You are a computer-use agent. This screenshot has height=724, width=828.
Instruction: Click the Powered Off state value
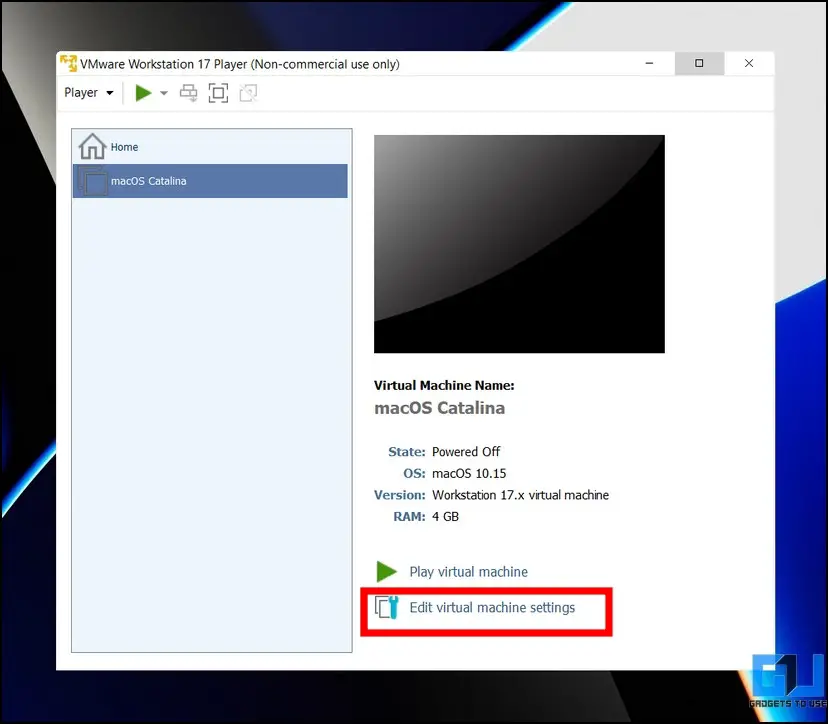pyautogui.click(x=466, y=452)
